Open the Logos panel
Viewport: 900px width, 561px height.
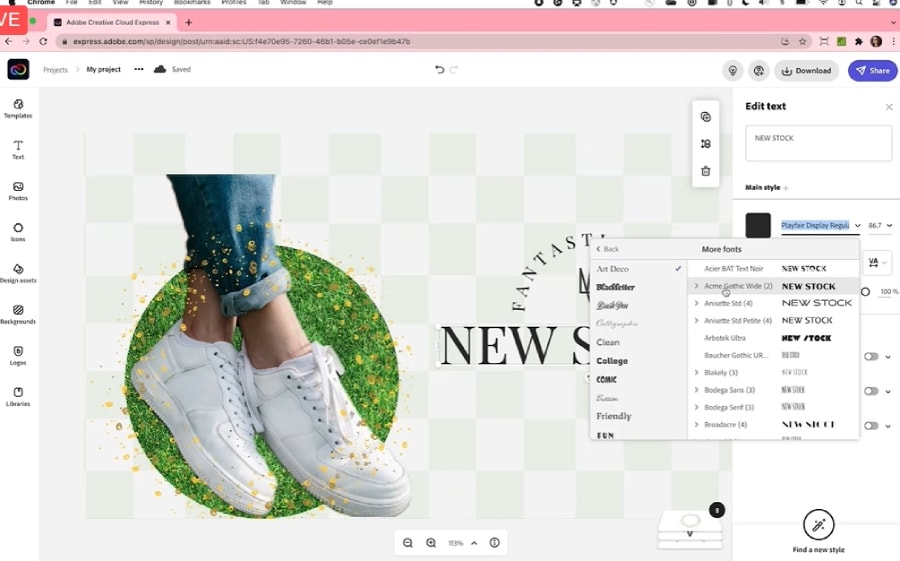(x=18, y=355)
